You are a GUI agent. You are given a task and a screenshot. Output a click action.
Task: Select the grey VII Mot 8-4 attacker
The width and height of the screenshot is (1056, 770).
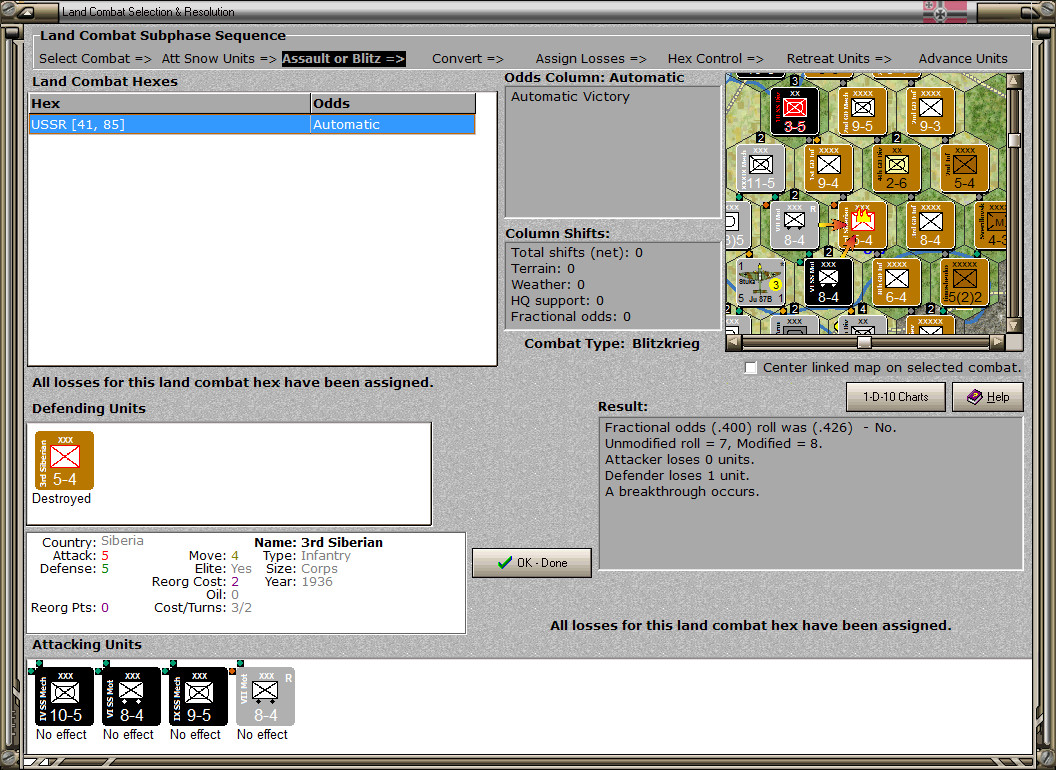pos(265,697)
